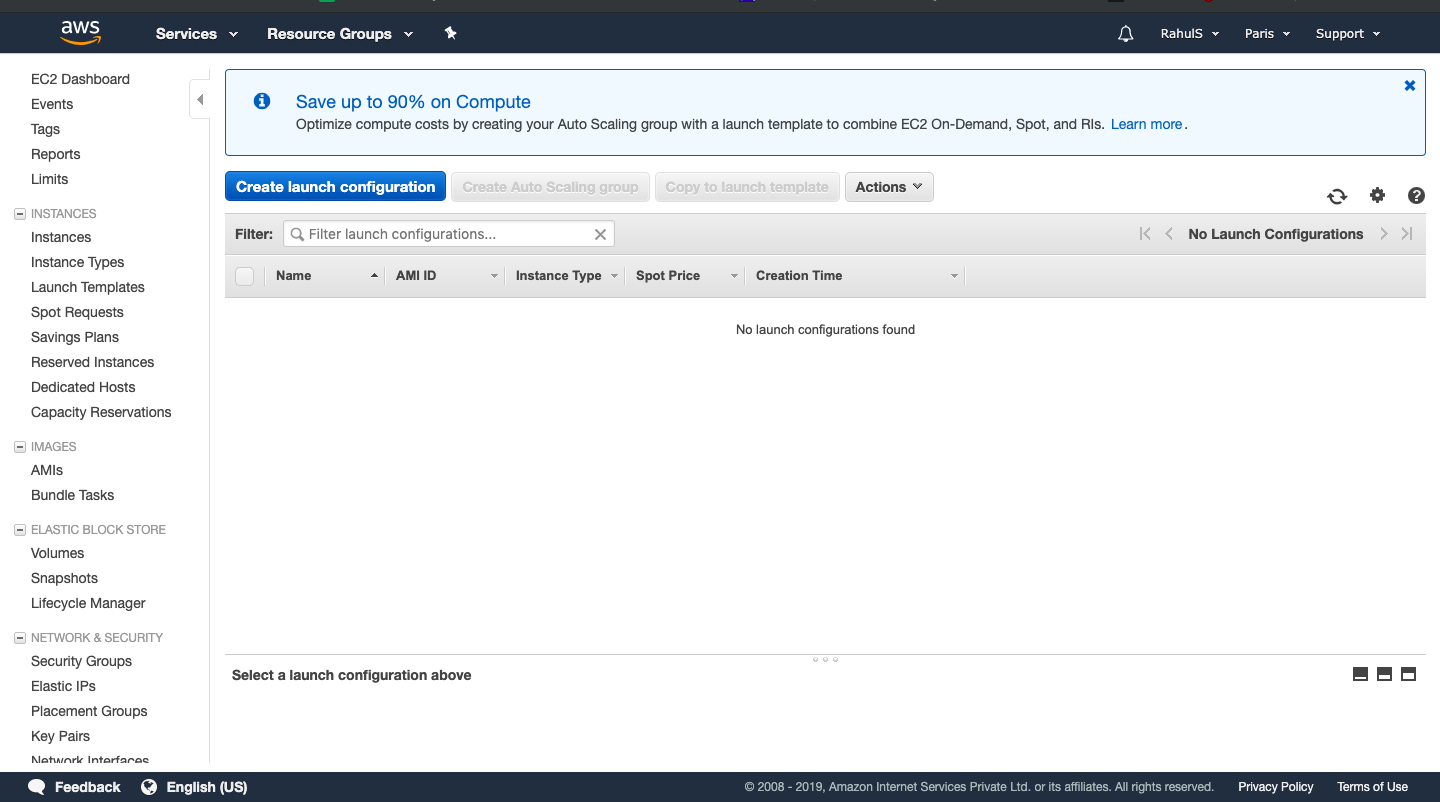Viewport: 1440px width, 802px height.
Task: Click the info icon in the banner
Action: tap(262, 101)
